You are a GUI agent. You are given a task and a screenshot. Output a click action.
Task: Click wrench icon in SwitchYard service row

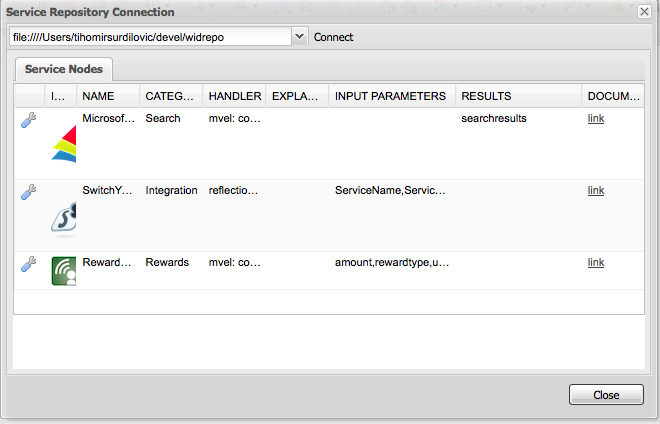(x=29, y=191)
